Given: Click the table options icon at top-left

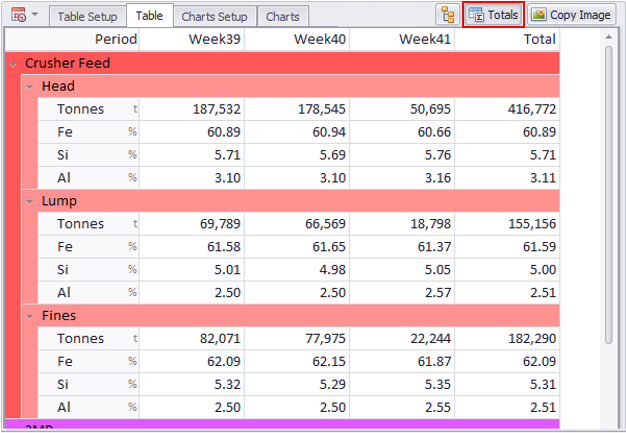Looking at the screenshot, I should coord(17,14).
